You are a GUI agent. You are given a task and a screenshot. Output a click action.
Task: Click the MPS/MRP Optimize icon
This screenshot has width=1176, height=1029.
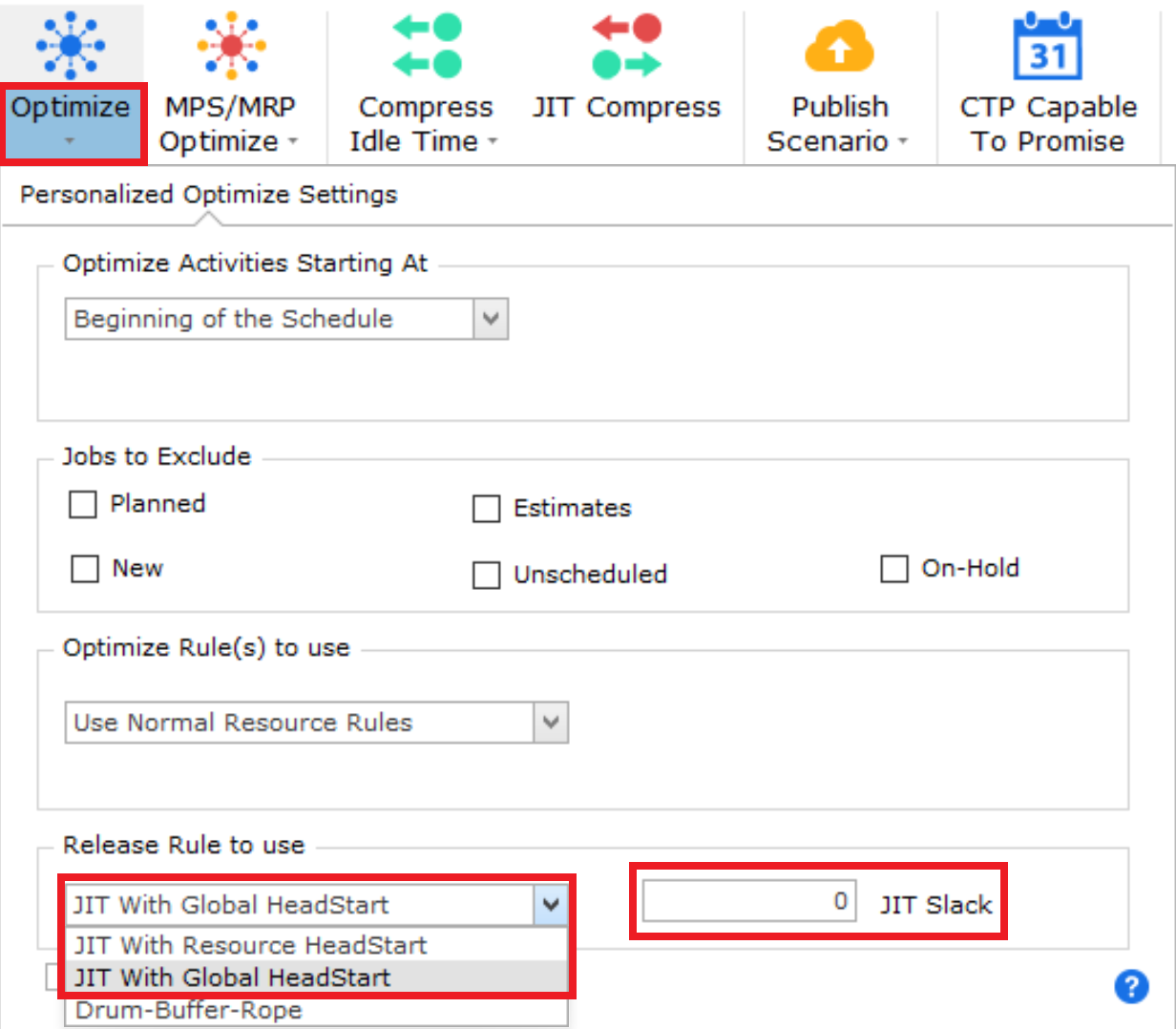231,45
